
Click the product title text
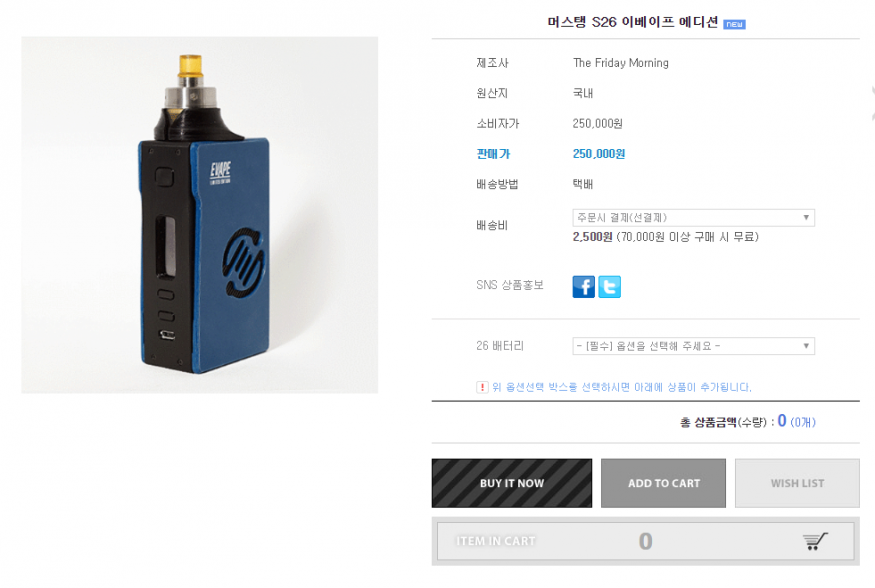632,22
